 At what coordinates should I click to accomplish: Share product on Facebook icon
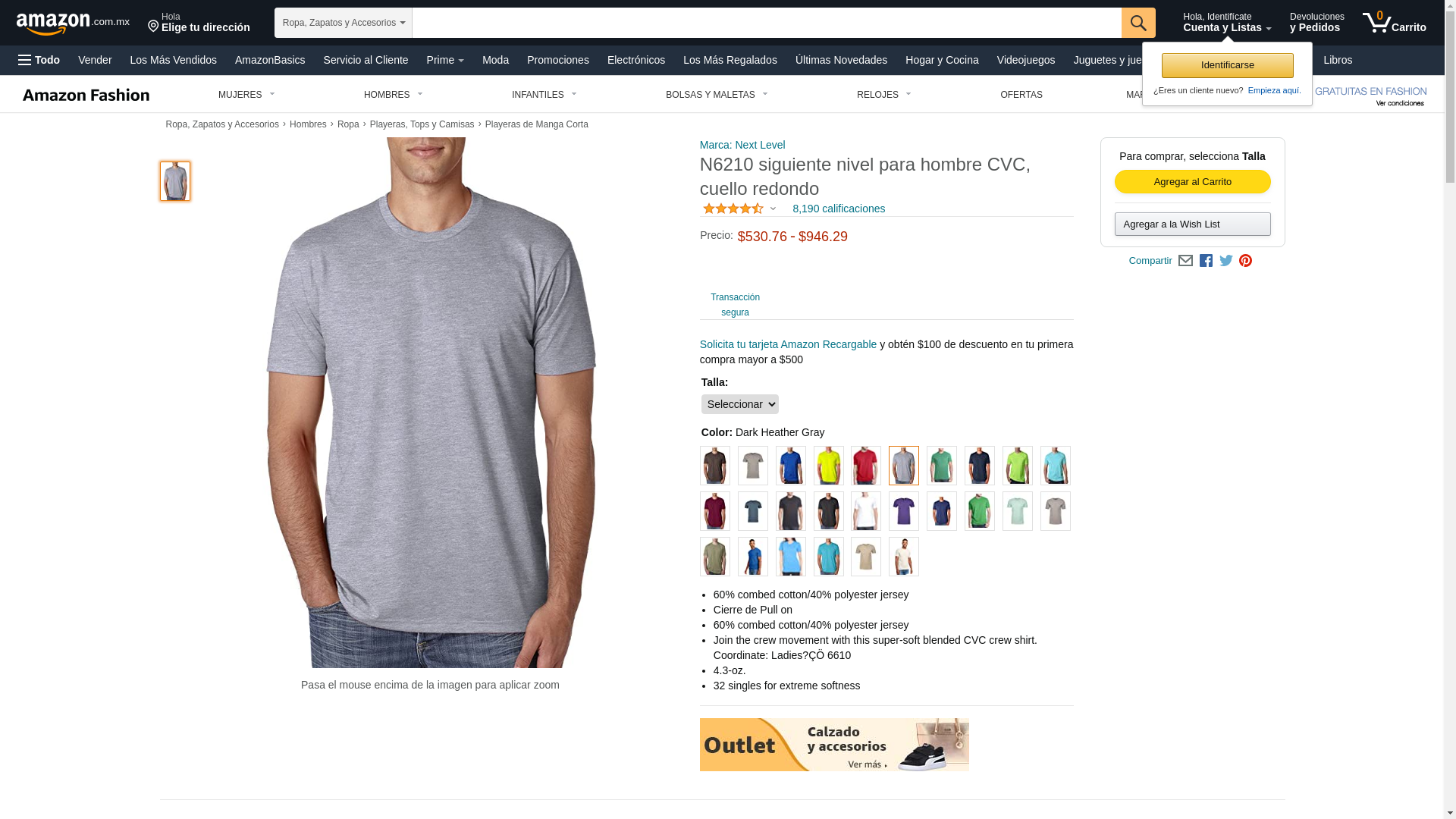(x=1206, y=261)
